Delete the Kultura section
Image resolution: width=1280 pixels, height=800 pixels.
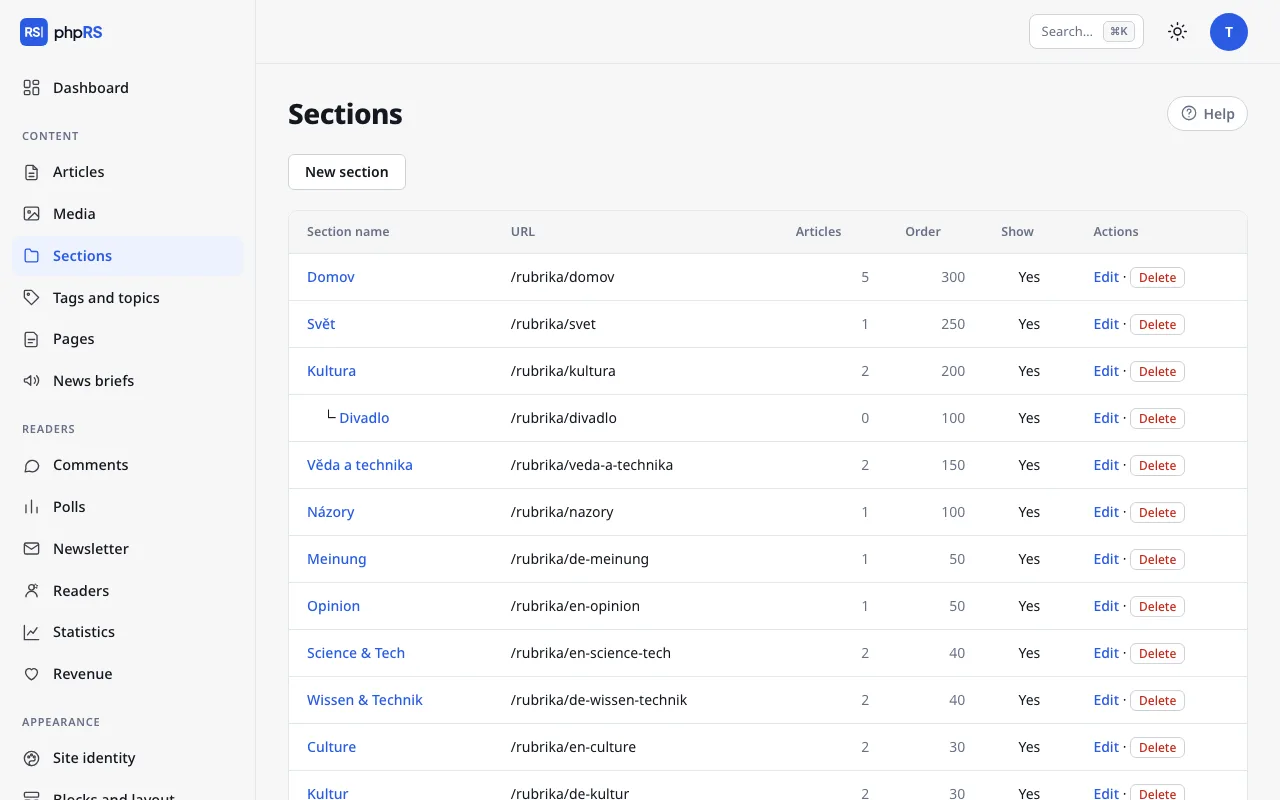tap(1157, 372)
